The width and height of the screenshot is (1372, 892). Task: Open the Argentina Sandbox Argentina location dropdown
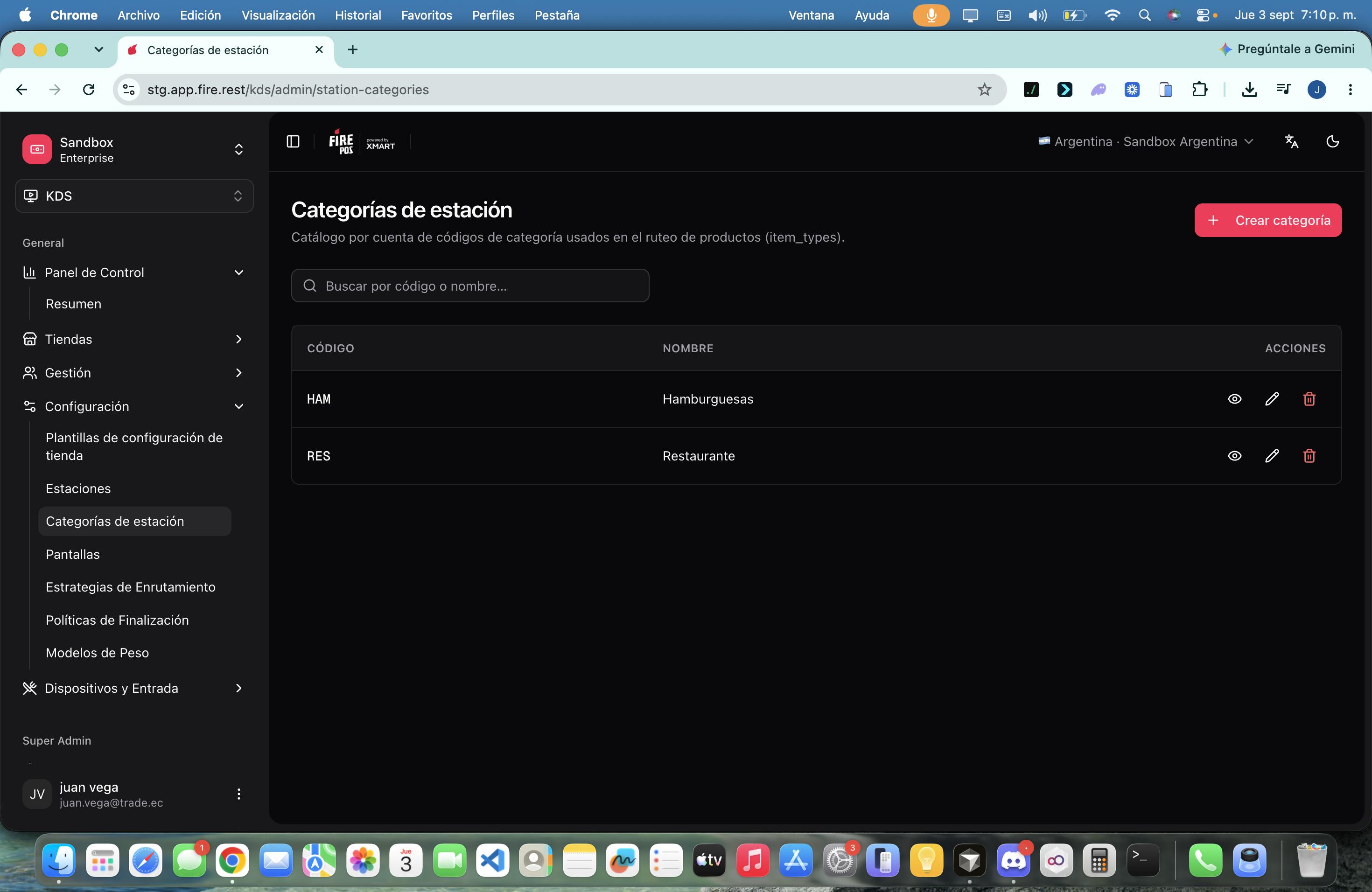tap(1146, 141)
